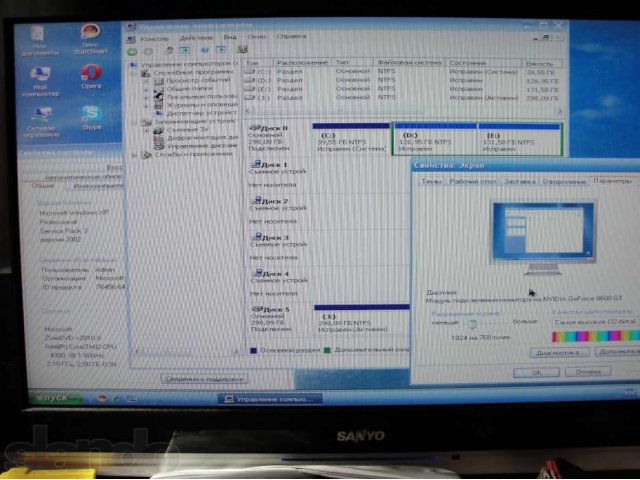The width and height of the screenshot is (640, 480).
Task: Click the volume list right scroll arrow
Action: (x=560, y=111)
